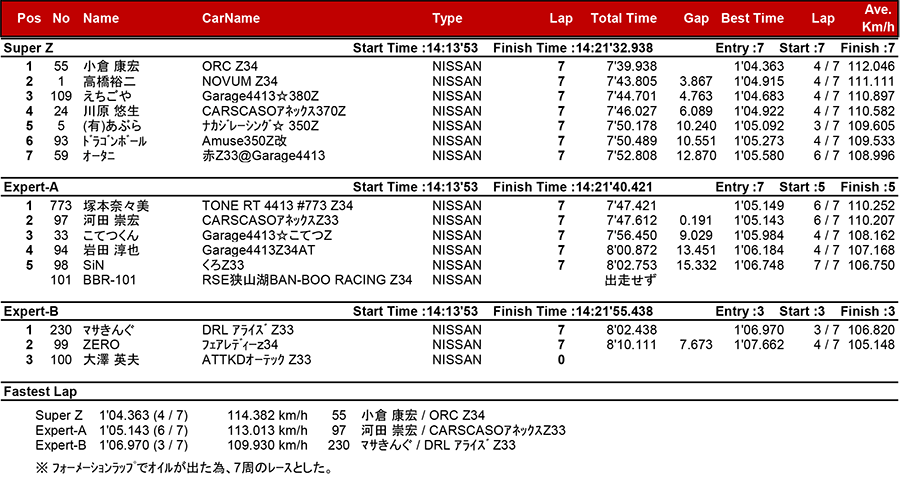
Task: Click fastest lap speed '113.013 km/h'
Action: tap(267, 430)
